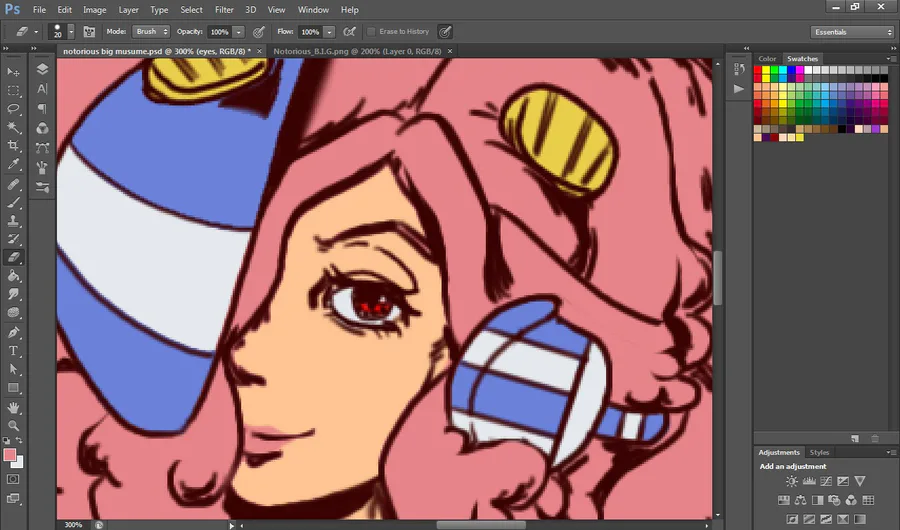Viewport: 900px width, 530px height.
Task: Open the Adjustments panel flyout menu
Action: [890, 452]
